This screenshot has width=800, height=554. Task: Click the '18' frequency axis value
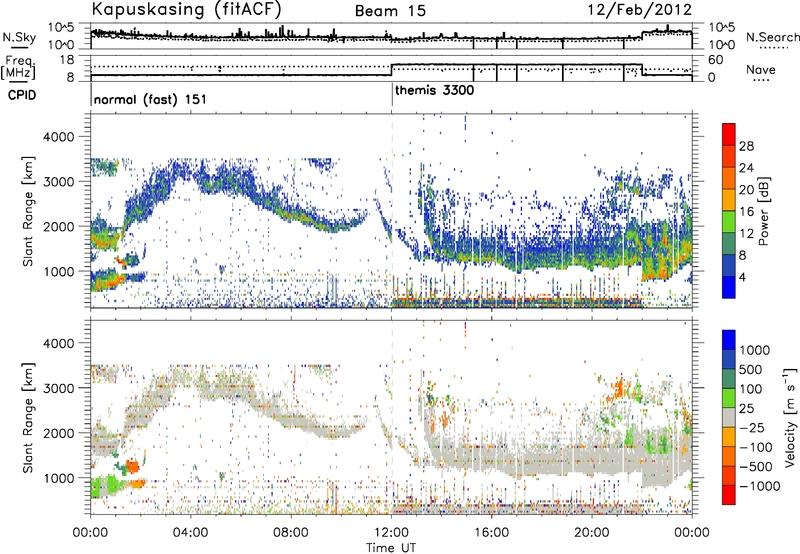(x=66, y=60)
